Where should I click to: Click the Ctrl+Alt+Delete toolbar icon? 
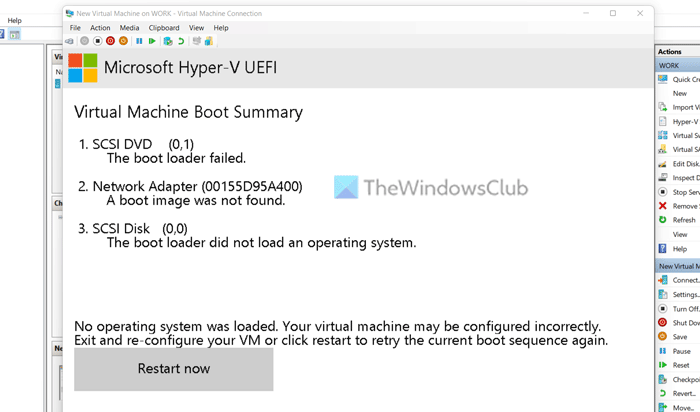pos(70,41)
